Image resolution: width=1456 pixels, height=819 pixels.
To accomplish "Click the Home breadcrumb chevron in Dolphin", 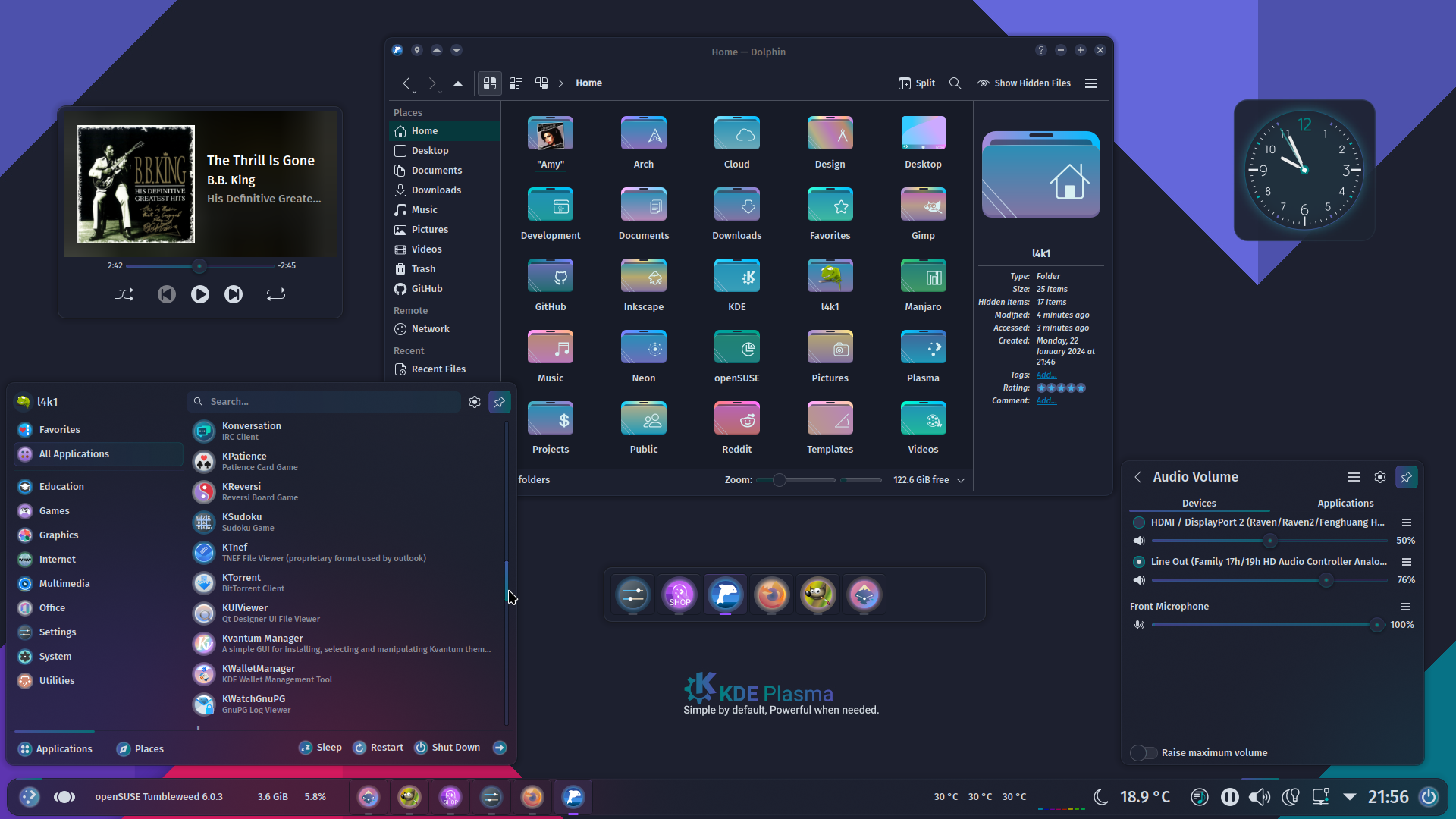I will [561, 83].
